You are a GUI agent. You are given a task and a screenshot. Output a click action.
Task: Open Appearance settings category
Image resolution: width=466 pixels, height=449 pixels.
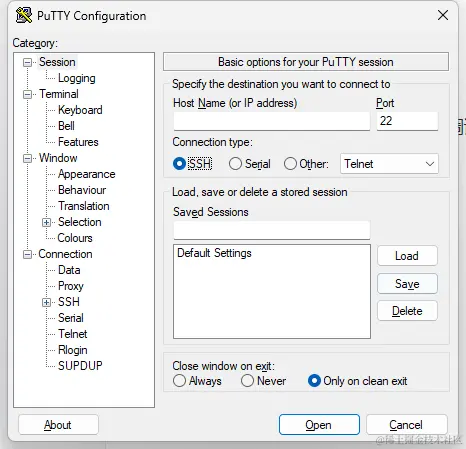[87, 174]
